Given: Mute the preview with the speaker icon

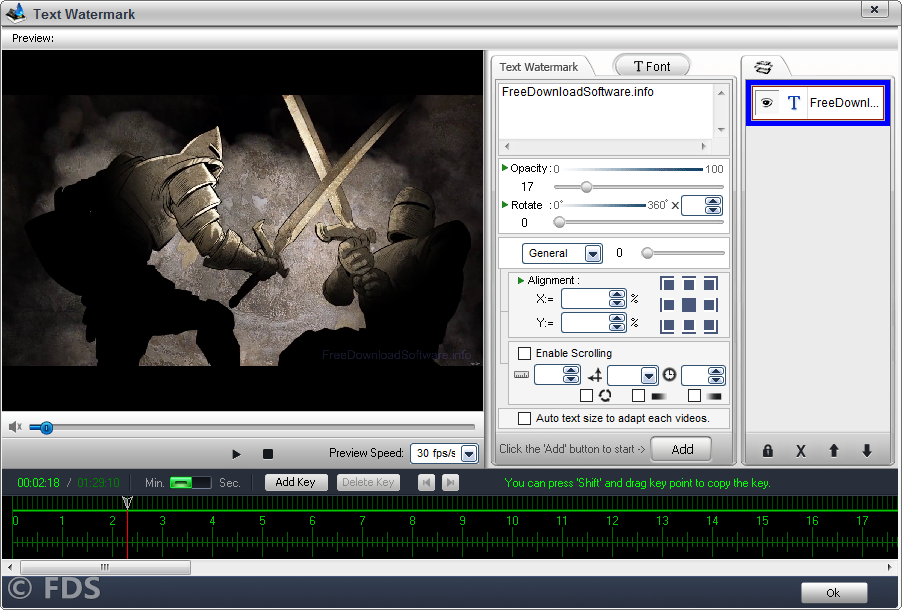Looking at the screenshot, I should pyautogui.click(x=15, y=427).
